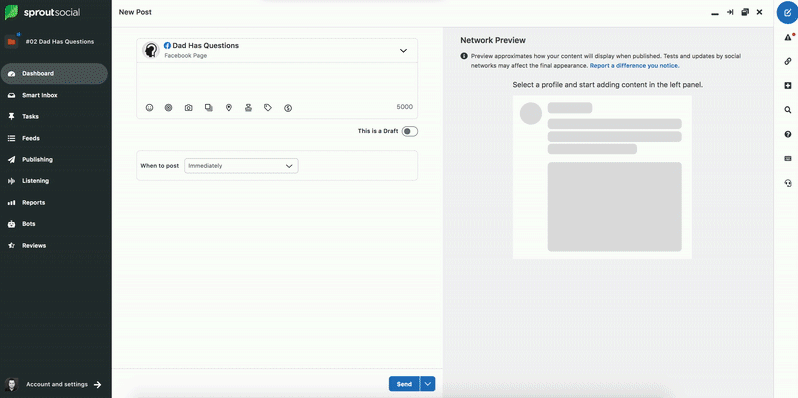Click the account avatar at bottom left
The image size is (798, 398).
click(x=11, y=384)
